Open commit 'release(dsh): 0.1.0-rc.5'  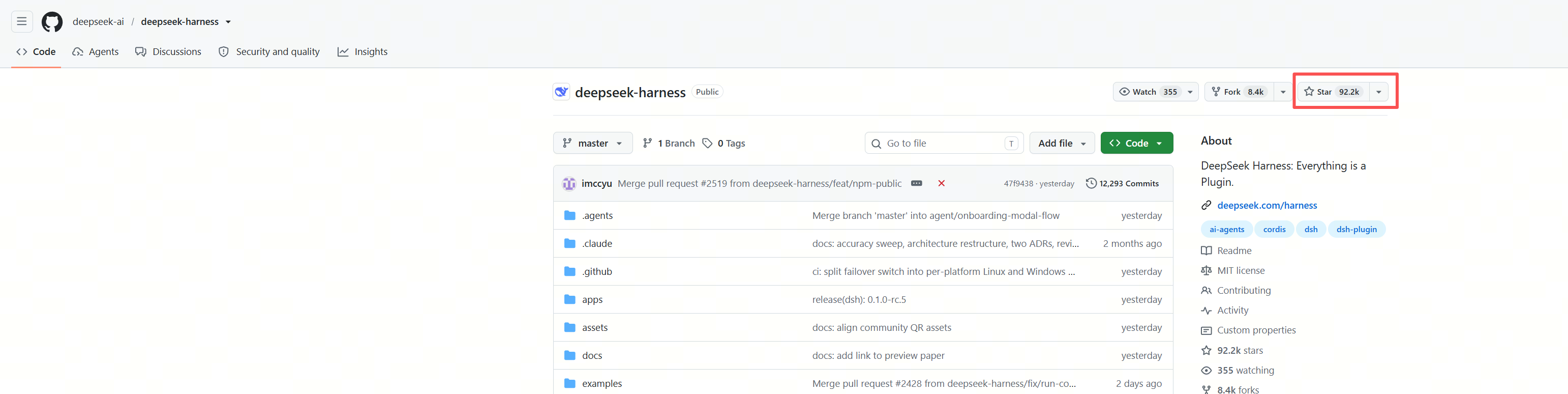[859, 300]
